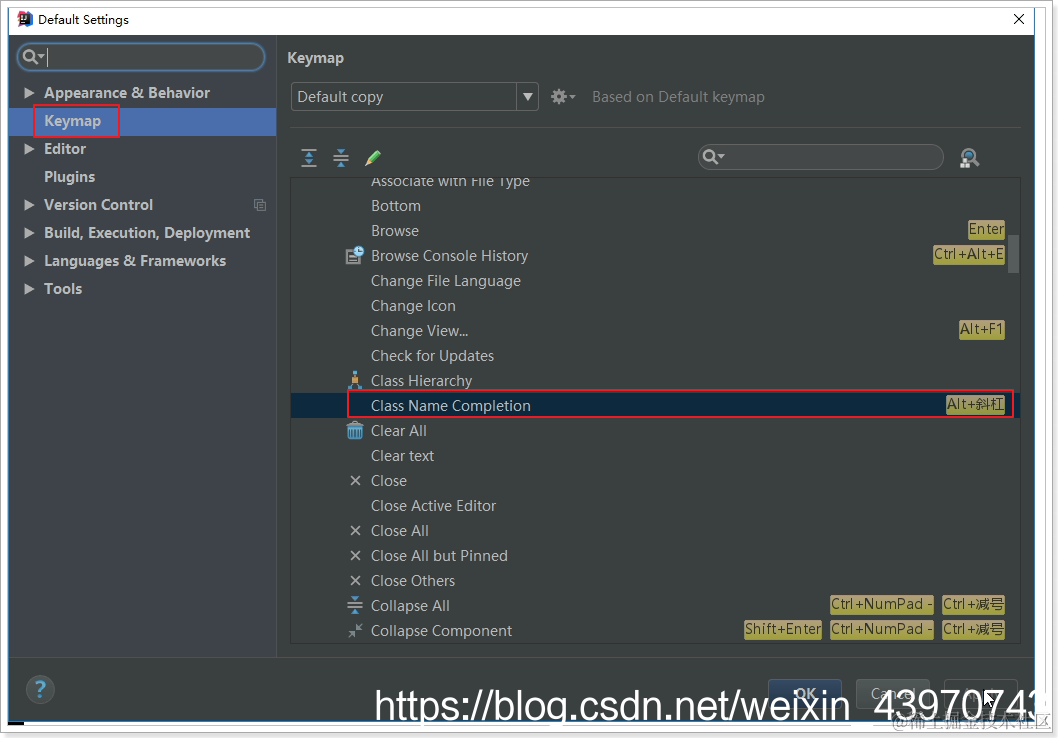Expand Appearance & Behavior section
The image size is (1058, 738).
tap(29, 92)
